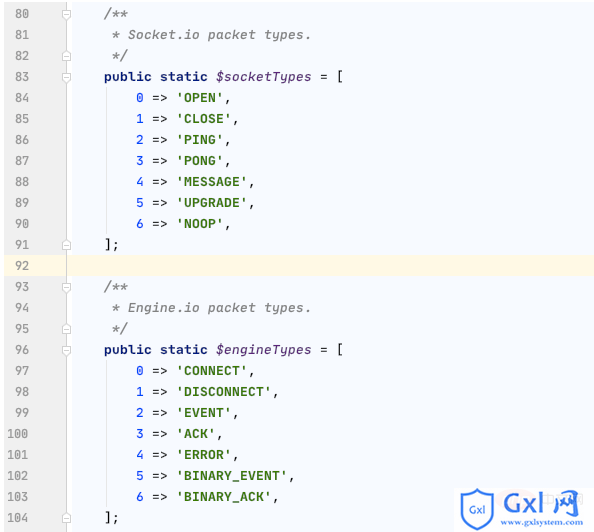Collapse the $engineTypes array fold on line 96
The width and height of the screenshot is (594, 532).
pos(66,350)
